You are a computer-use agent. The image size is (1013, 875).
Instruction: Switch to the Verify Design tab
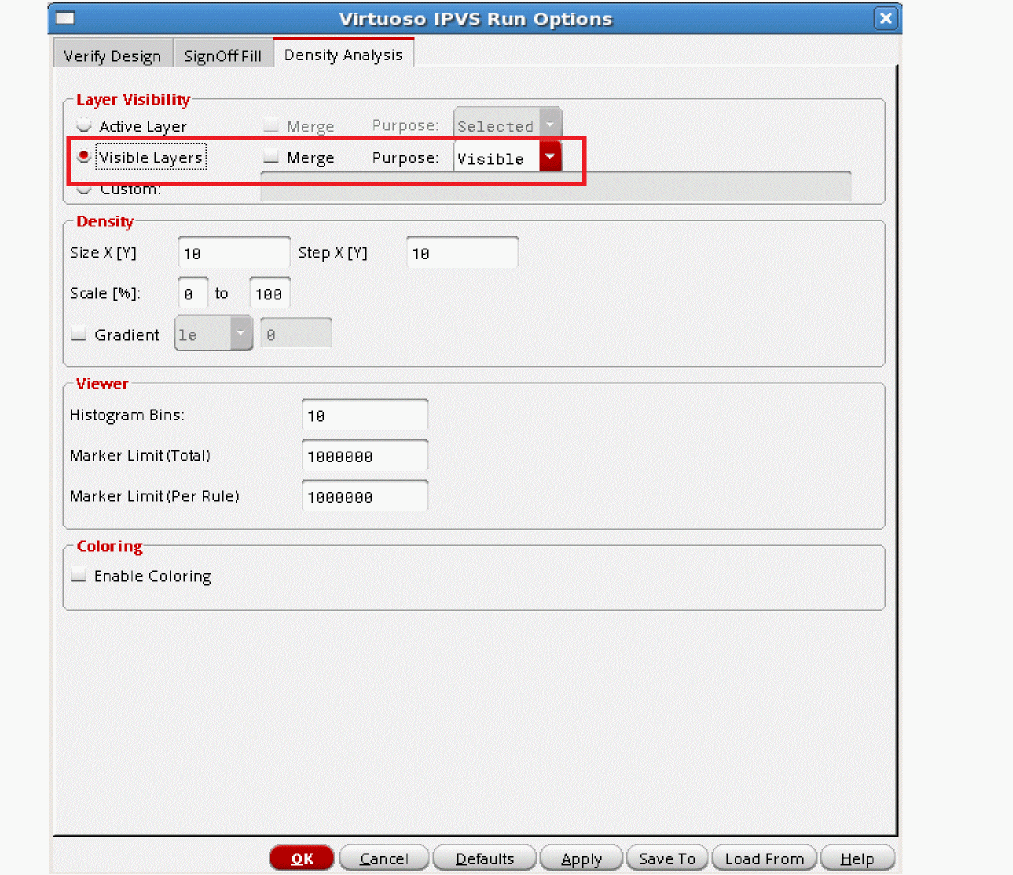[112, 56]
